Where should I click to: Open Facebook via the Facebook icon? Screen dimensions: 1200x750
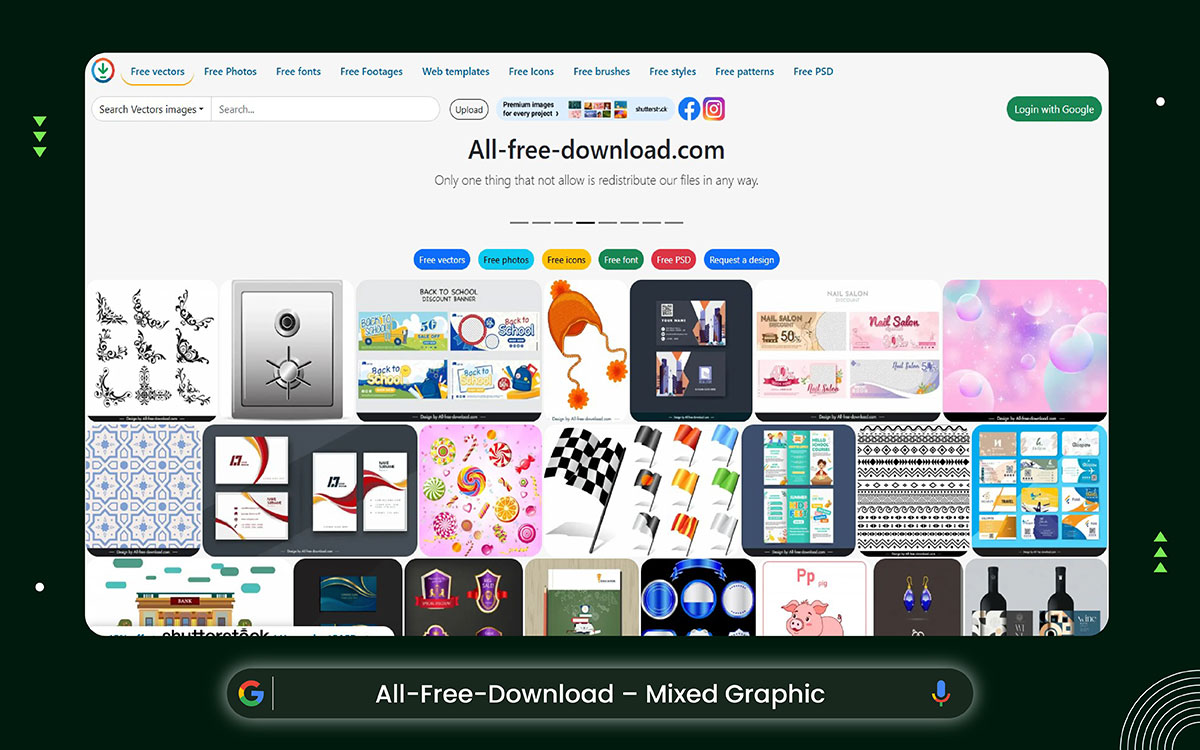[689, 109]
